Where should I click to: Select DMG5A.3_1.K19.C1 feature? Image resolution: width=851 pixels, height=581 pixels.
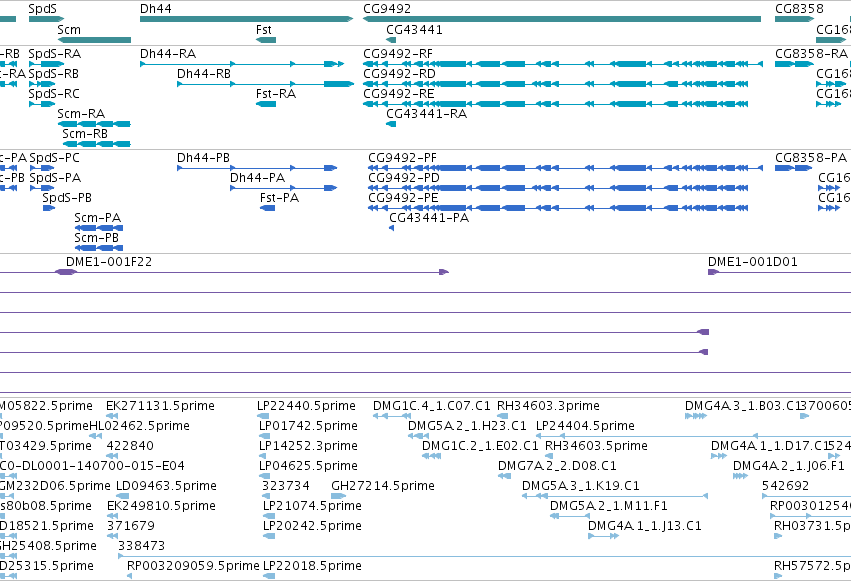pos(615,496)
